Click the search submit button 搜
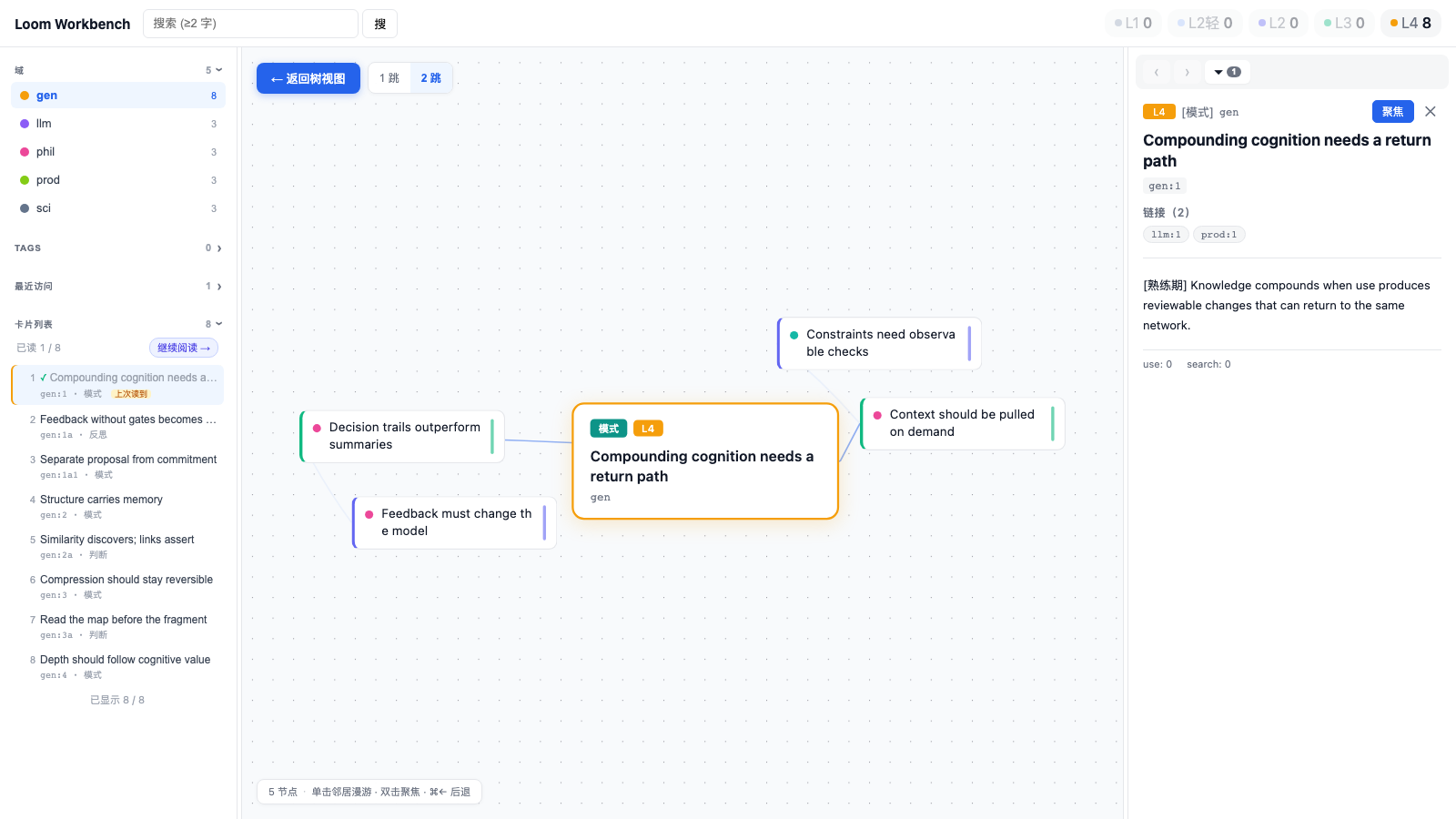 coord(379,24)
